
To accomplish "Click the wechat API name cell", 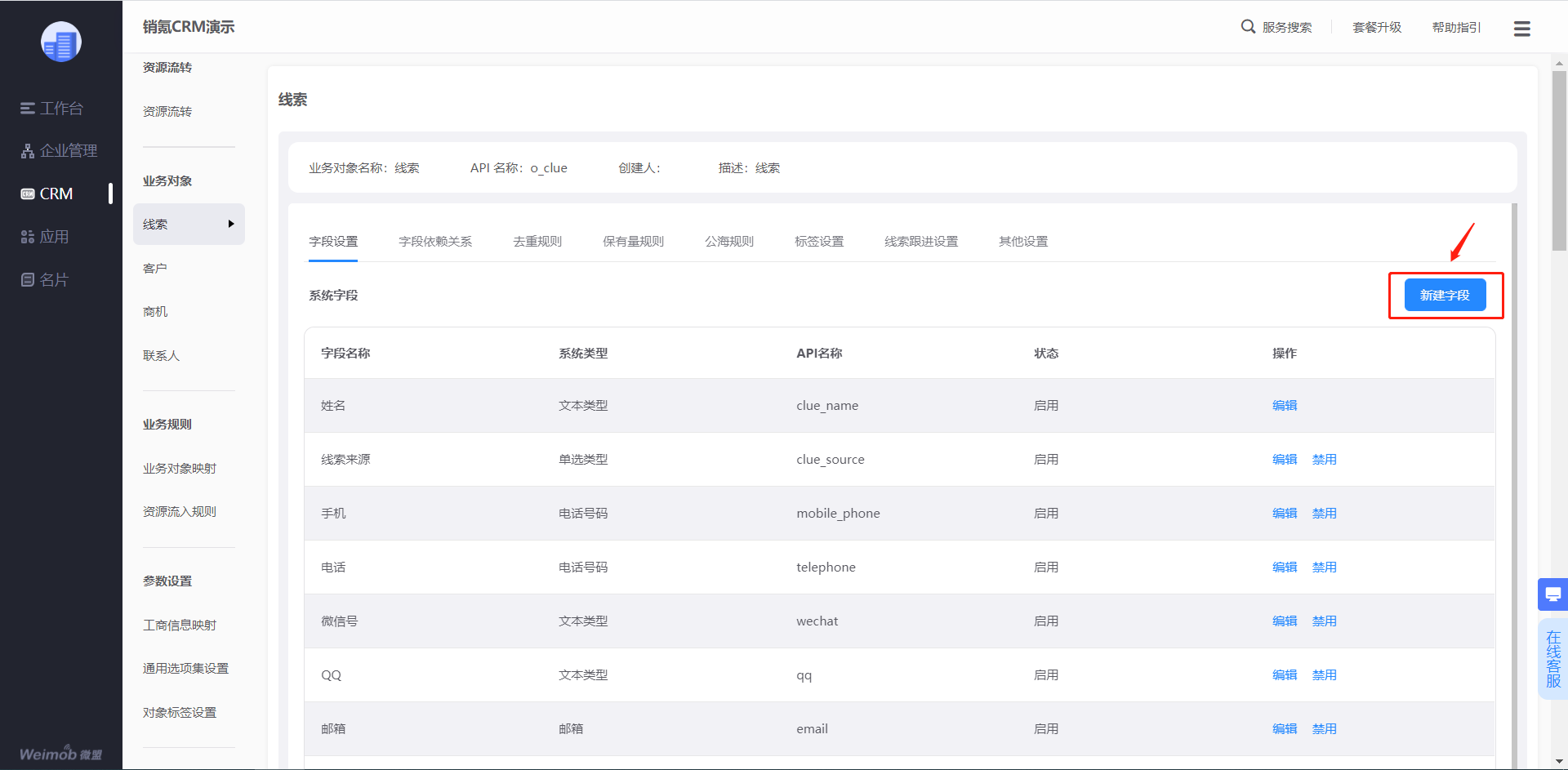I will pos(817,621).
